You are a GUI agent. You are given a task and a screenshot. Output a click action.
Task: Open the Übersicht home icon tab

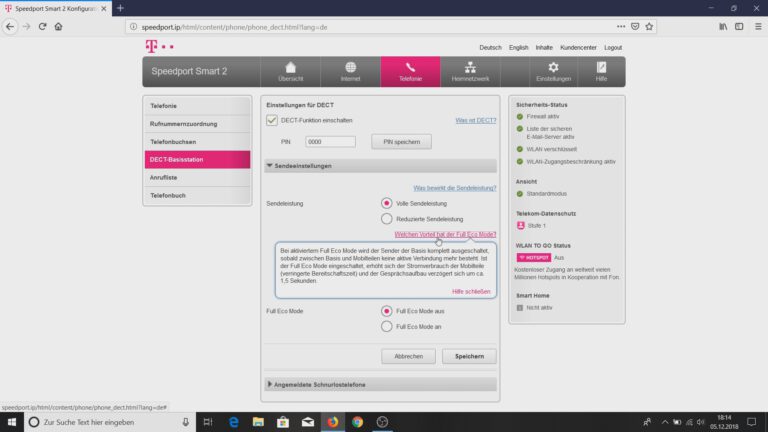point(290,72)
